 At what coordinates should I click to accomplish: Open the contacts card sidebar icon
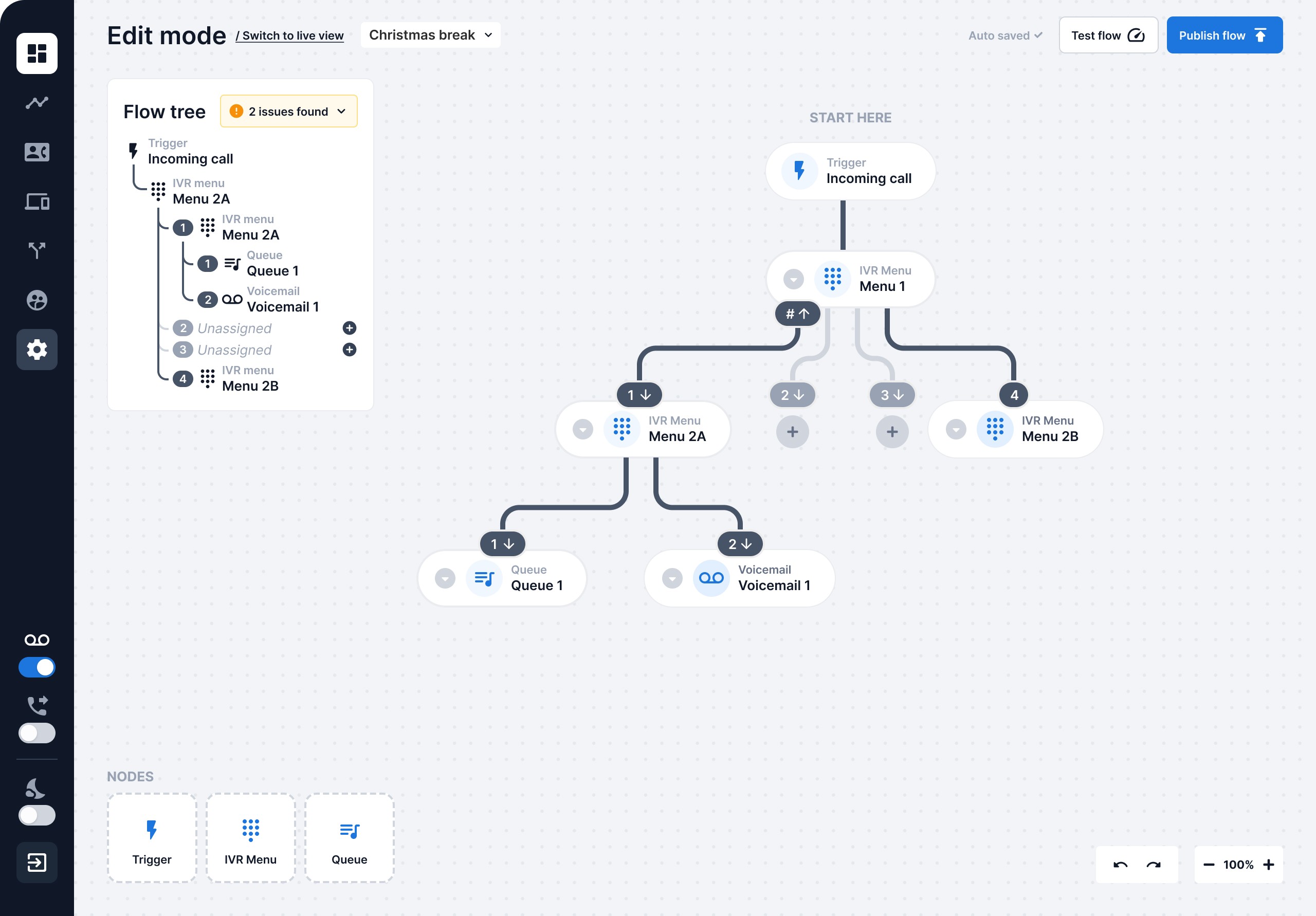[x=36, y=152]
